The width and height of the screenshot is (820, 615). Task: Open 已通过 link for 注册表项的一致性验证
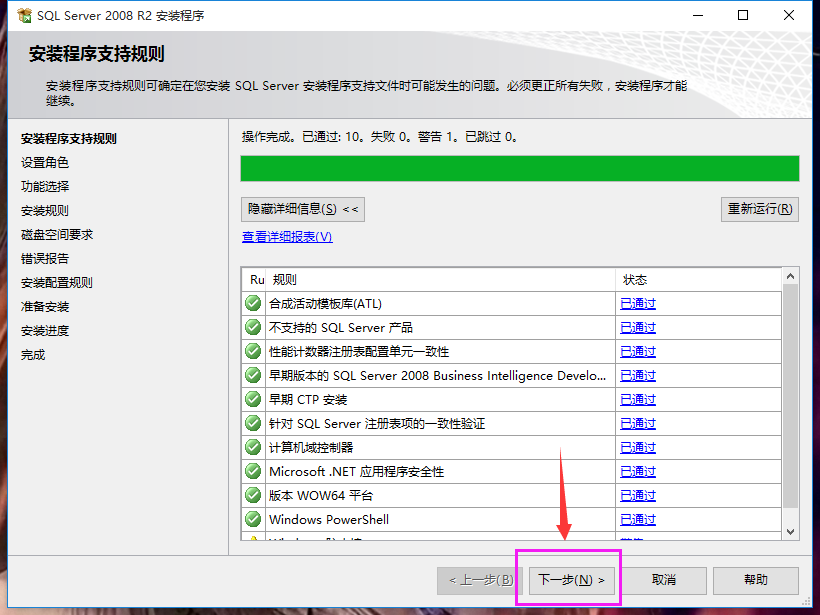pos(637,424)
